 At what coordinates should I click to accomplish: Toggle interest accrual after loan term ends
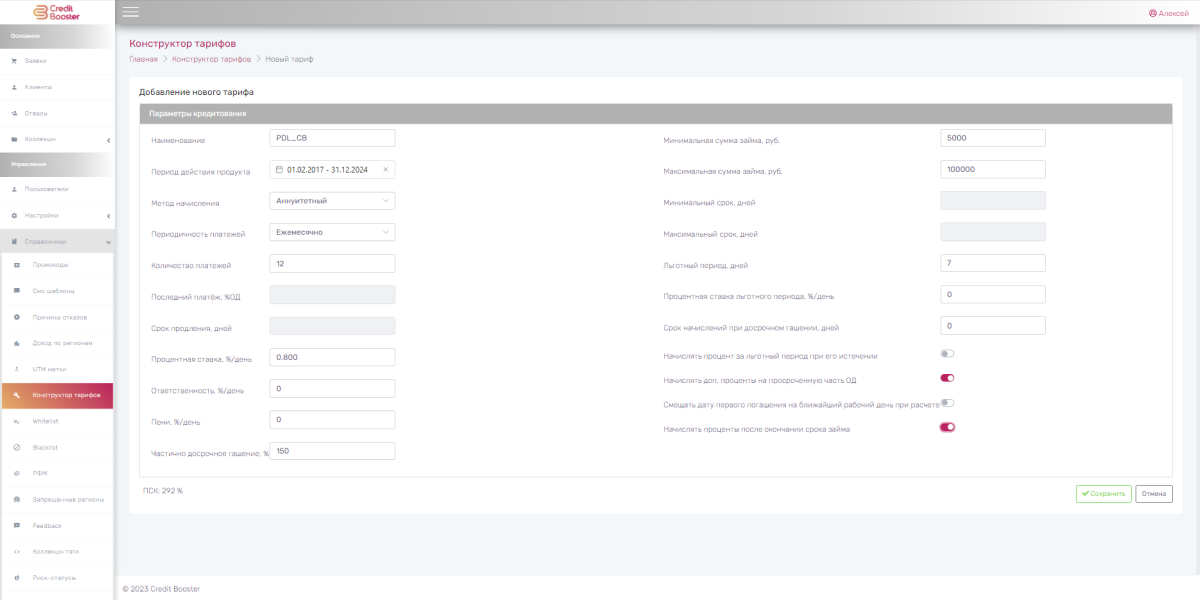(x=947, y=427)
